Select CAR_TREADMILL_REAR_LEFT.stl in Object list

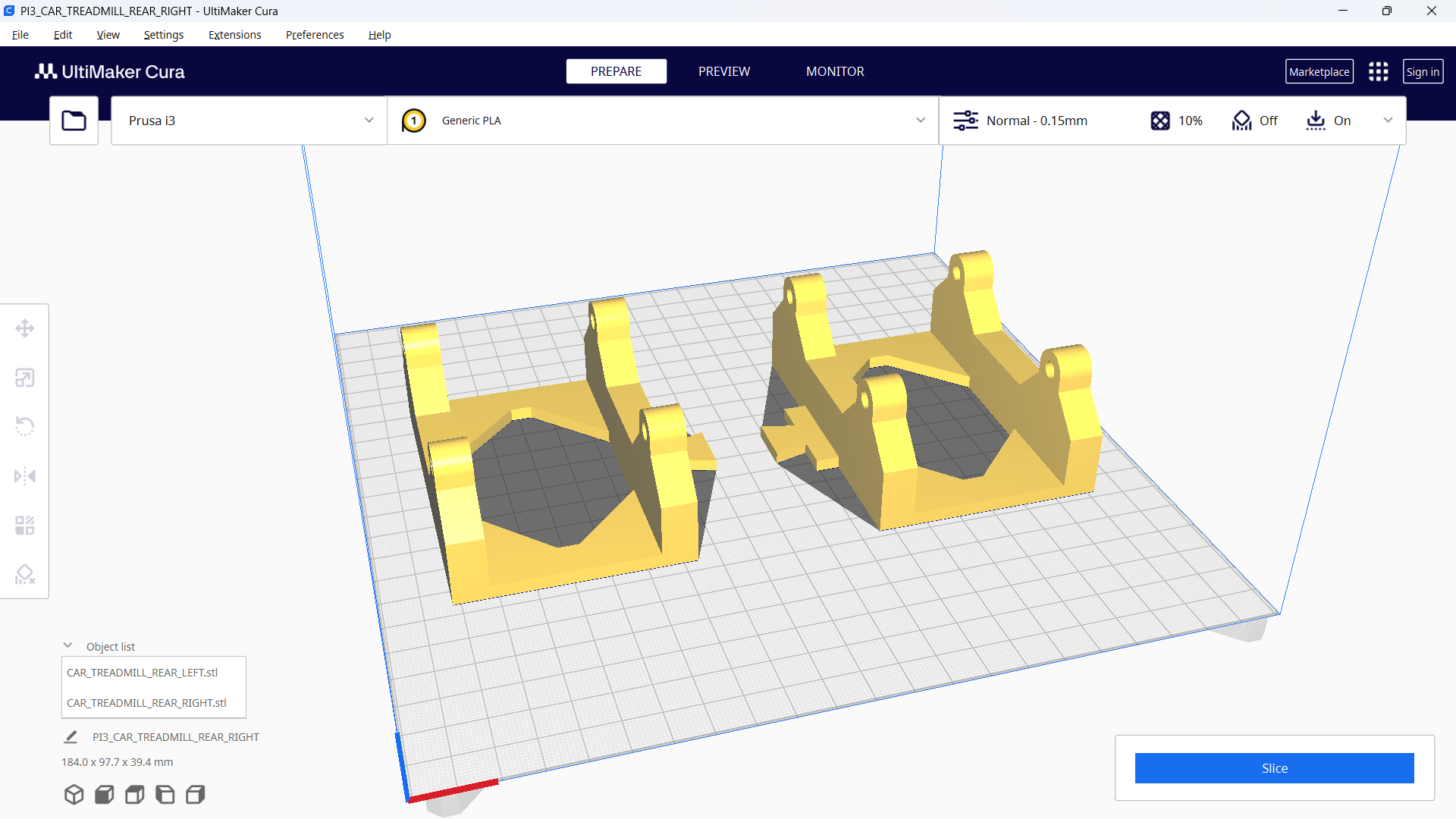coord(143,672)
